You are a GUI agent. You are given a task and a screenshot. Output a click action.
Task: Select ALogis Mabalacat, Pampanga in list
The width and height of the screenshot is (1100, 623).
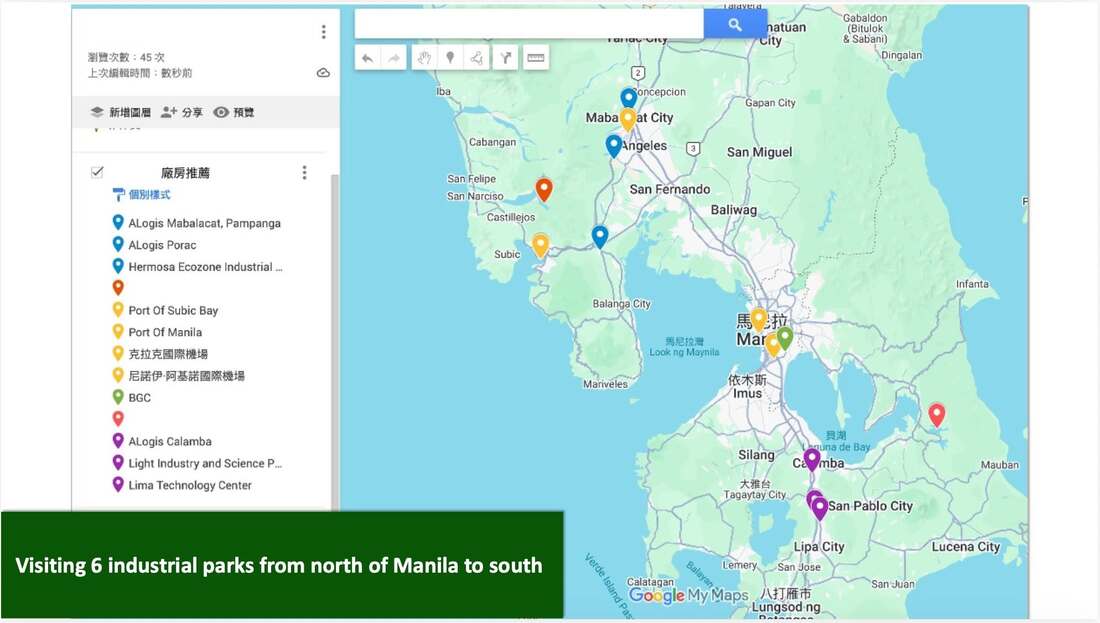[x=196, y=223]
